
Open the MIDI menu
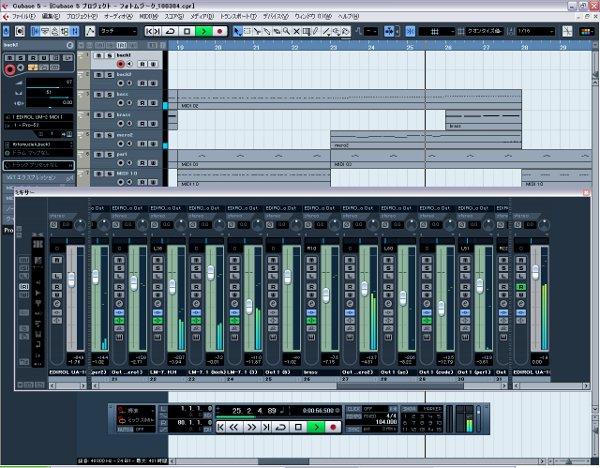[149, 16]
